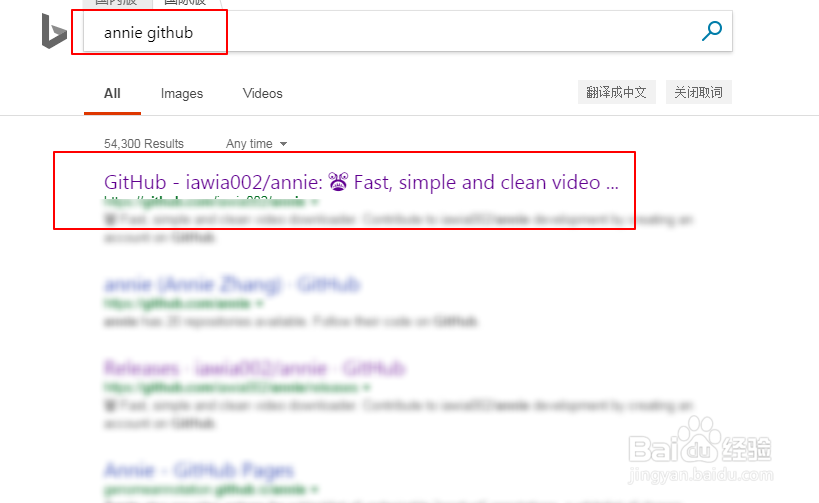
Task: Open the annie (Annie Zhang) GitHub result
Action: tap(232, 285)
